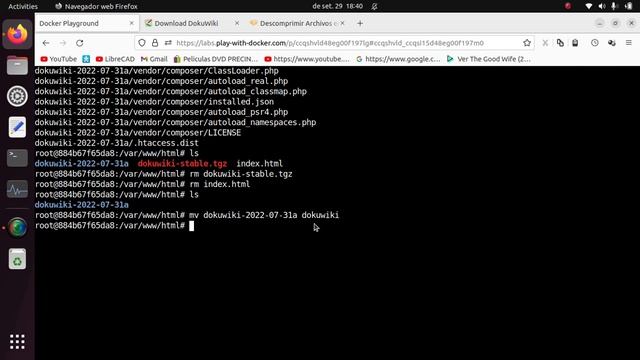Click the autoload_classmap.php output line
The height and width of the screenshot is (360, 640).
[x=171, y=91]
